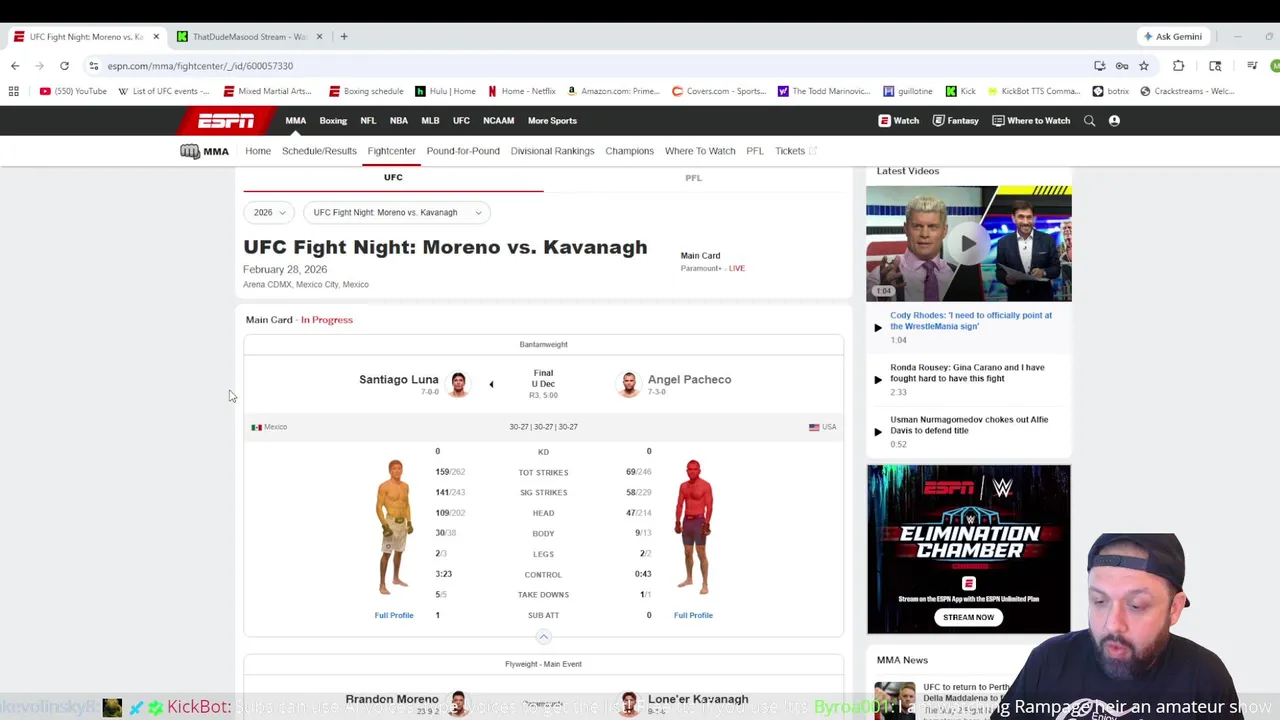Go to MMA Home

pos(258,151)
